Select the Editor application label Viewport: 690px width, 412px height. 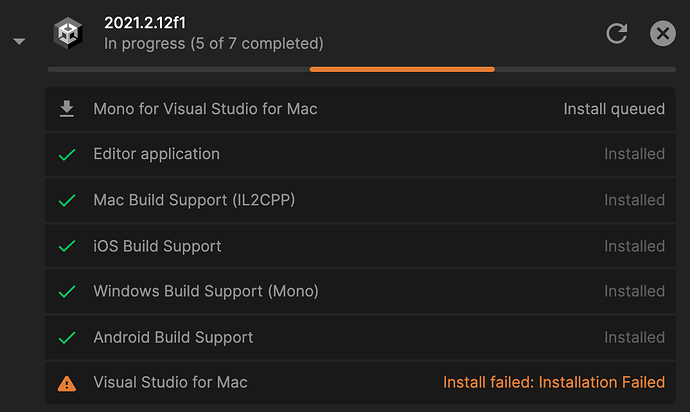[x=156, y=154]
